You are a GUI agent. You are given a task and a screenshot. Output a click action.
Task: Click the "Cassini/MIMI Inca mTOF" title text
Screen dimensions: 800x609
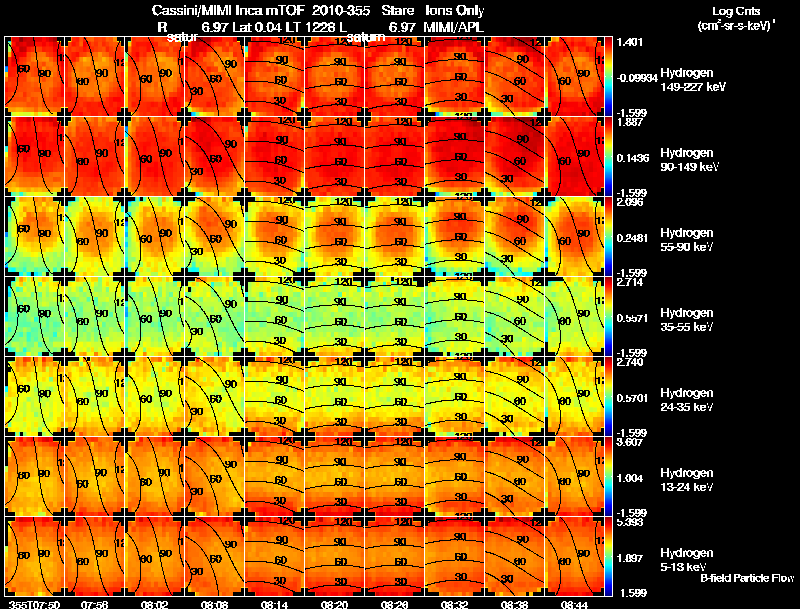pos(228,11)
